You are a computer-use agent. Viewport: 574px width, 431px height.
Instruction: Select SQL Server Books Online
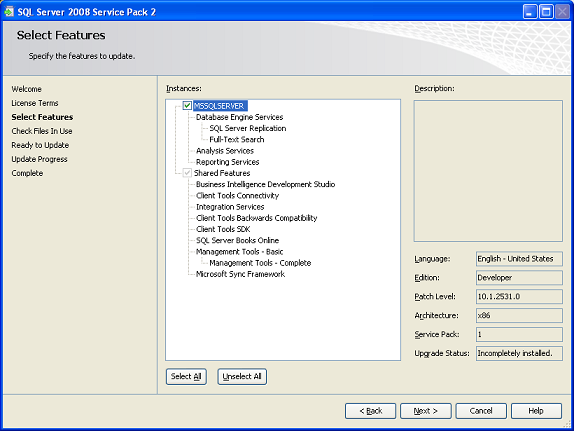237,240
